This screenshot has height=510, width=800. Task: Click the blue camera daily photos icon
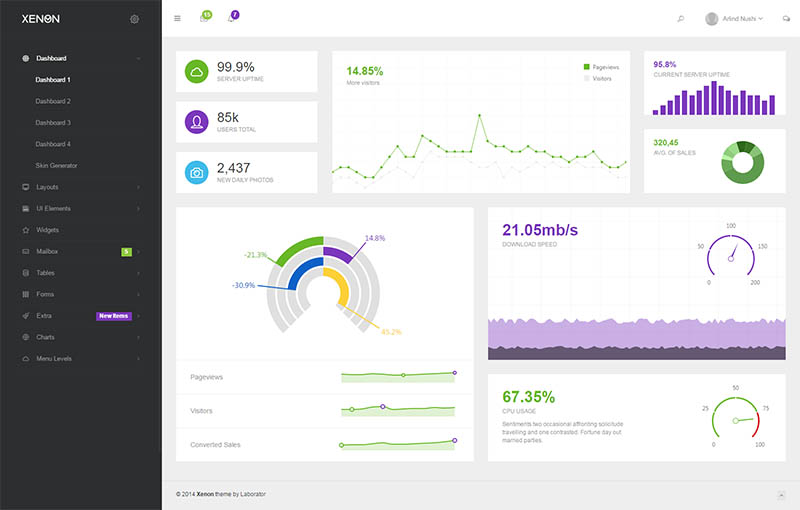197,172
